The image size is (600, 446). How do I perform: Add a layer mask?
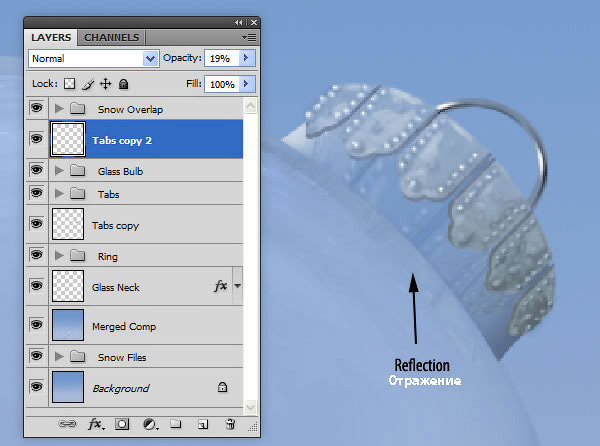122,424
